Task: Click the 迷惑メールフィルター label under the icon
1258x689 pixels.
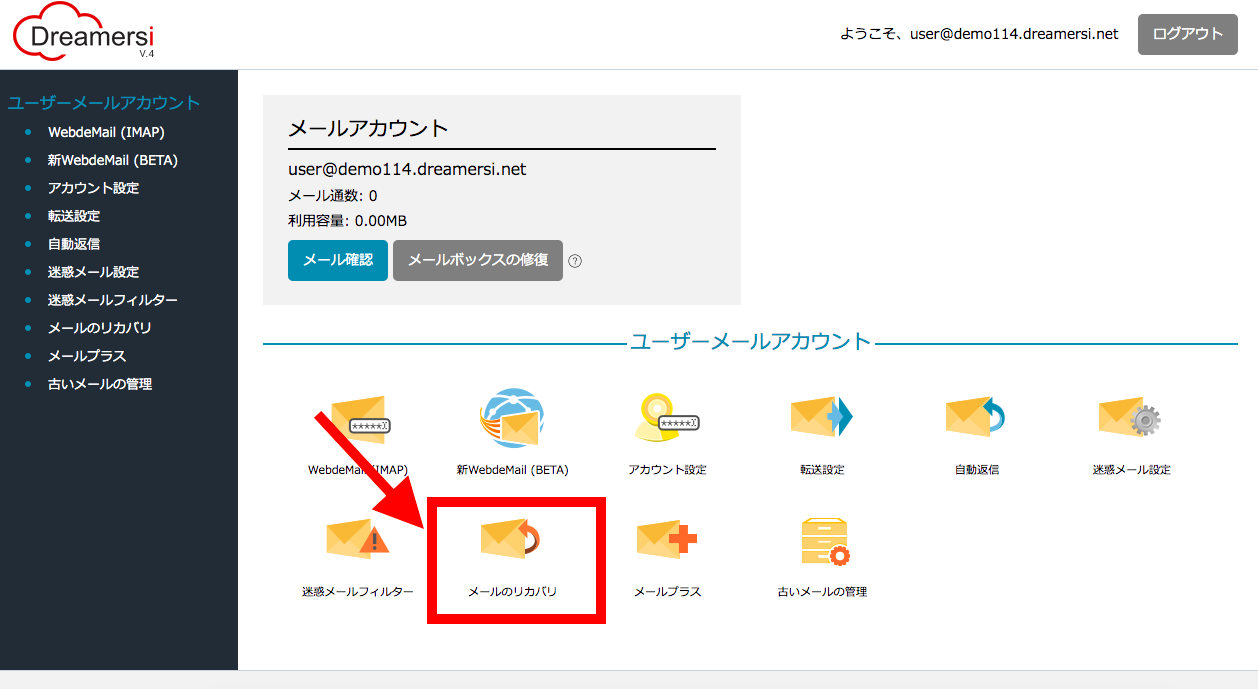Action: (358, 592)
